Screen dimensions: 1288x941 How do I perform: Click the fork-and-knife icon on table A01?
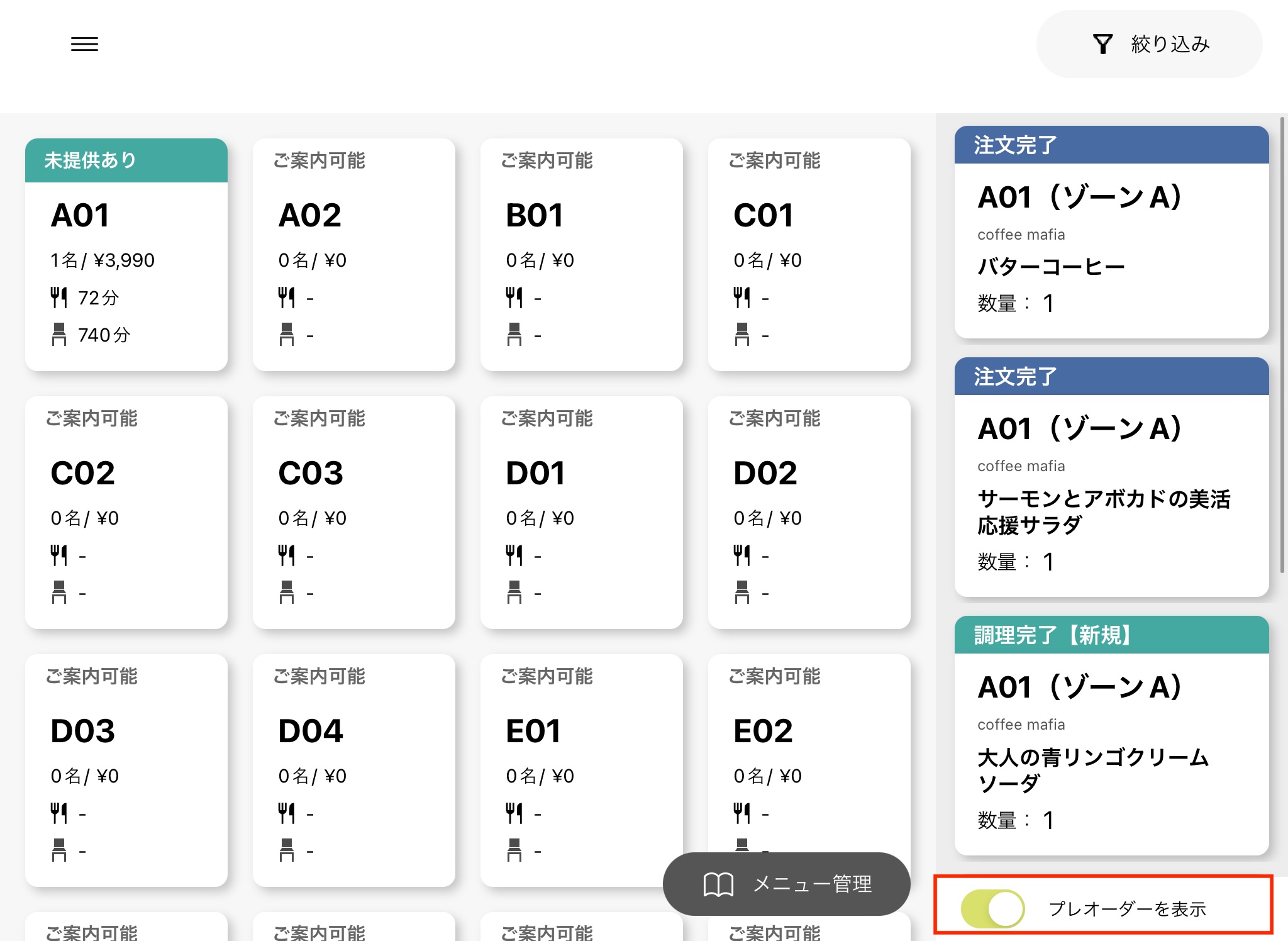(58, 298)
